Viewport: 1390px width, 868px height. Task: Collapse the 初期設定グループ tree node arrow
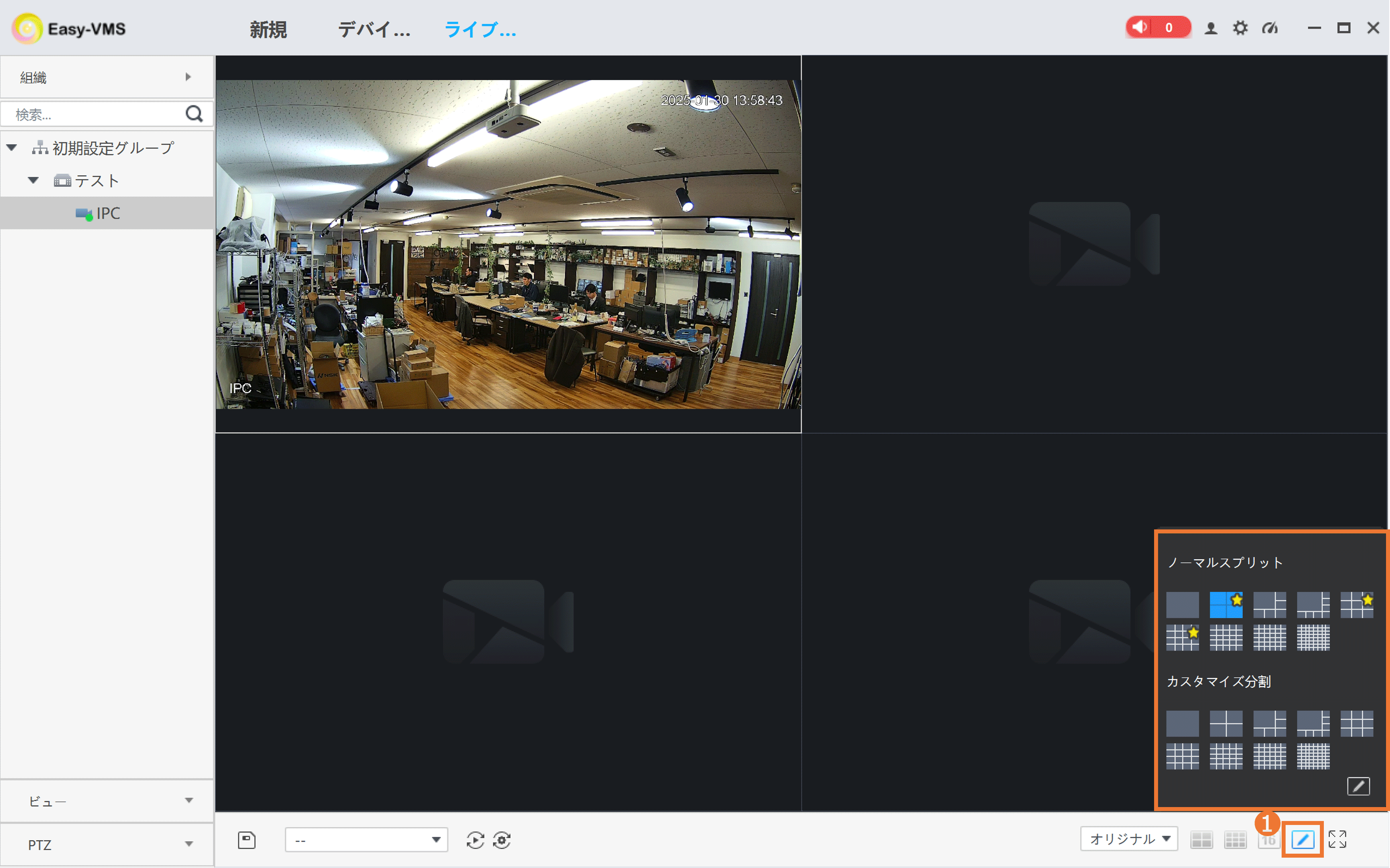coord(12,147)
